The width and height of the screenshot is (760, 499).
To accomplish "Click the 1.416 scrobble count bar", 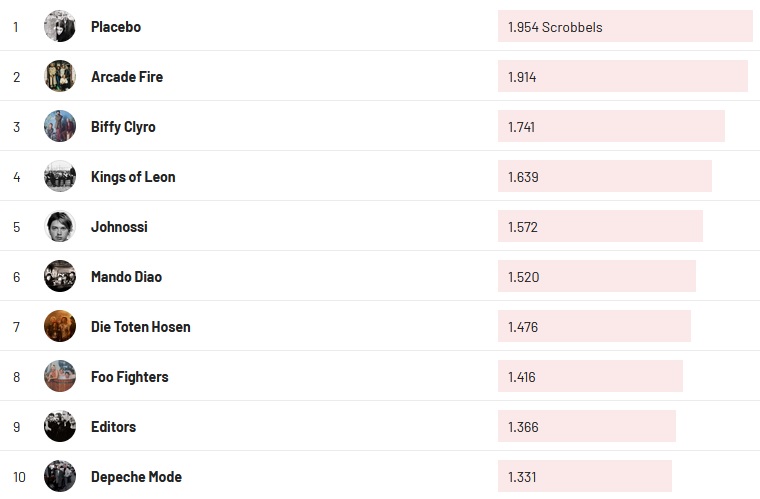I will 590,377.
